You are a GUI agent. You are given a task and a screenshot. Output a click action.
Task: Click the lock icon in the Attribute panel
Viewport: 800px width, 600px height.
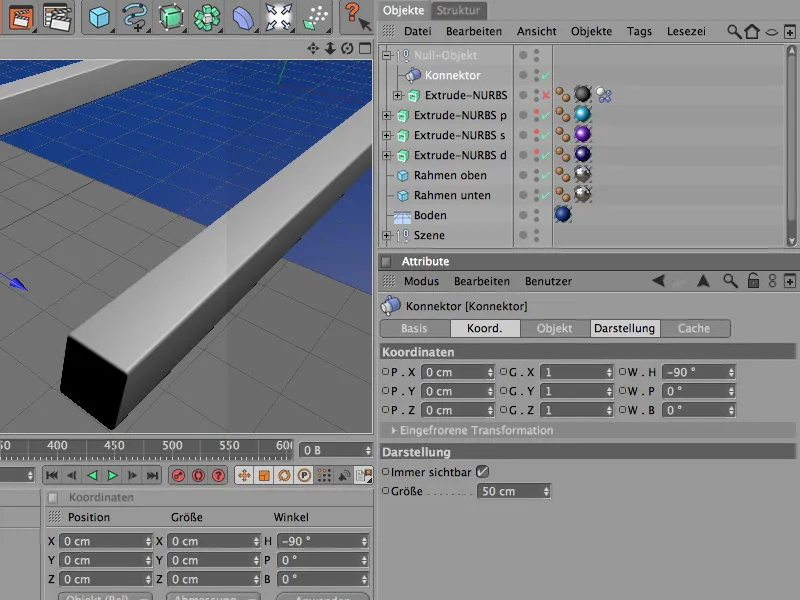[753, 282]
